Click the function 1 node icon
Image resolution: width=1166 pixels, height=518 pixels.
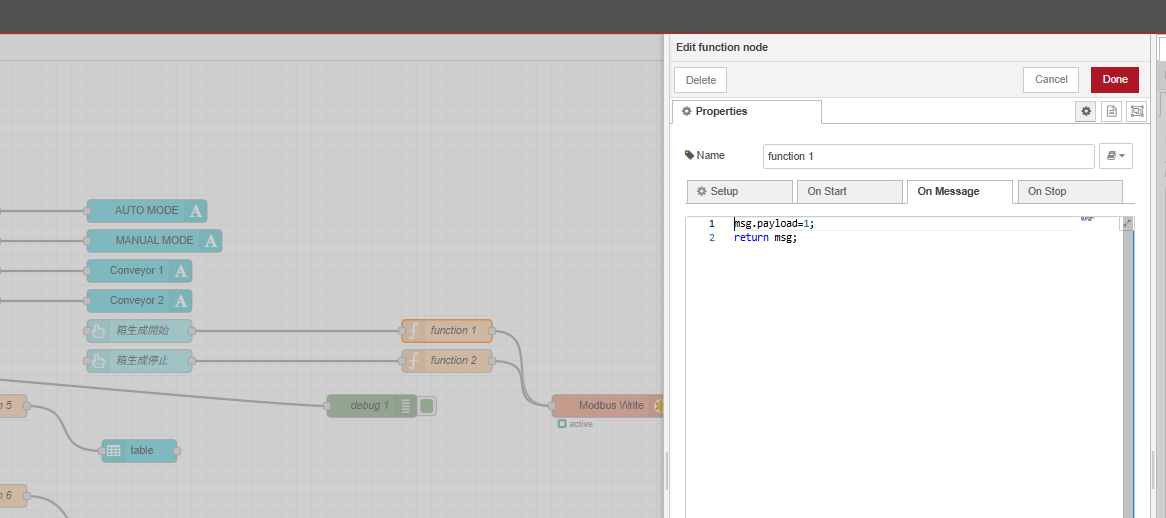tap(413, 331)
